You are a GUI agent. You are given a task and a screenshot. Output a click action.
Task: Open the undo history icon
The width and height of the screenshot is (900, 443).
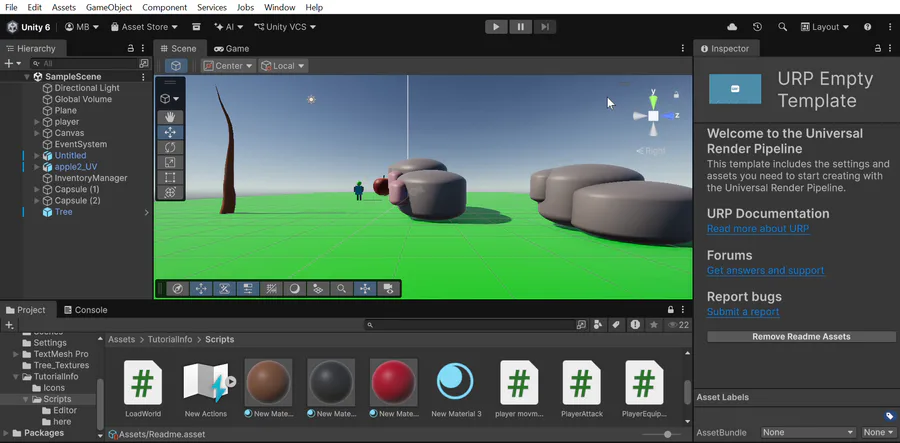point(757,27)
